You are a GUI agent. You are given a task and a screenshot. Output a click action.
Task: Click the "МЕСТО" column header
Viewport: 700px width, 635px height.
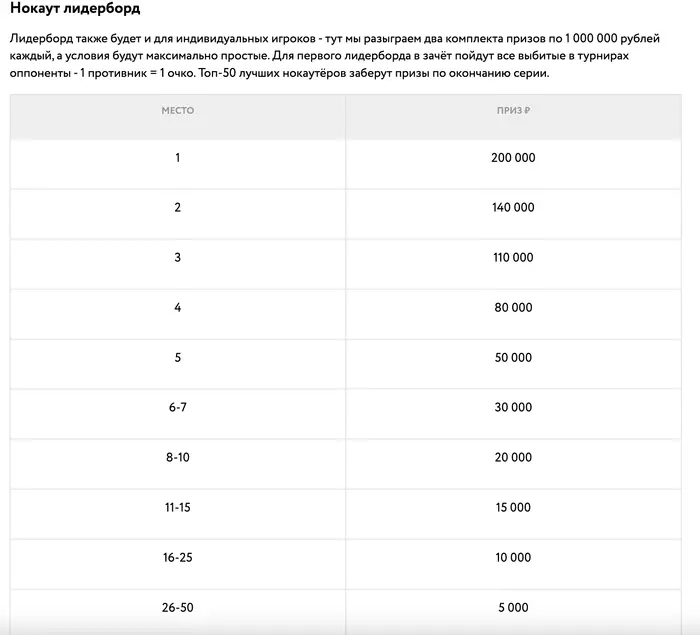[178, 110]
